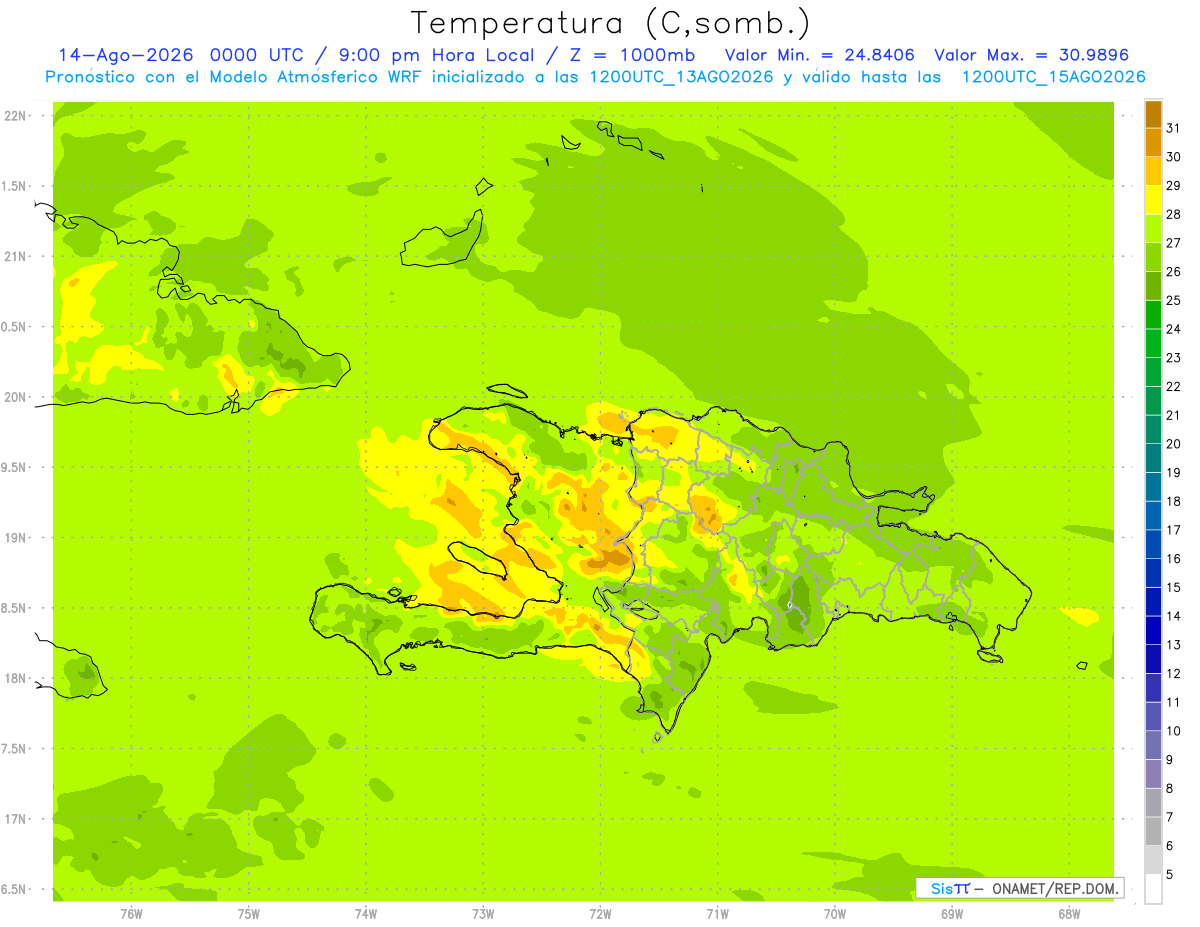Screen dimensions: 1200x927
Task: Pick the yellow swatch between legend 28 and 29
Action: click(x=1153, y=200)
